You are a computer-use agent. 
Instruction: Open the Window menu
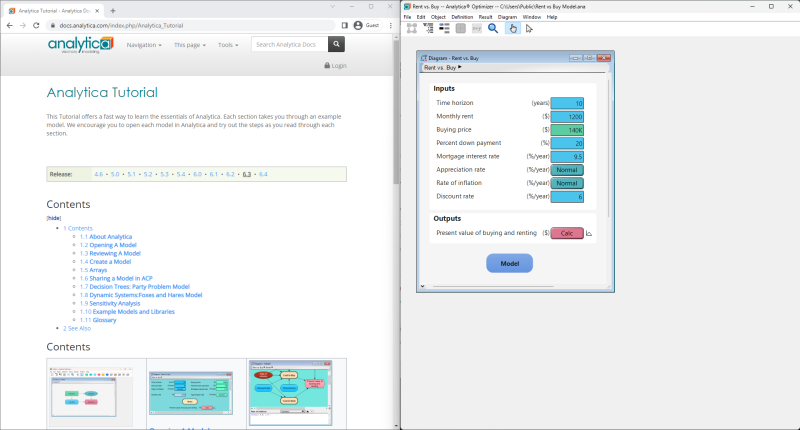point(532,17)
